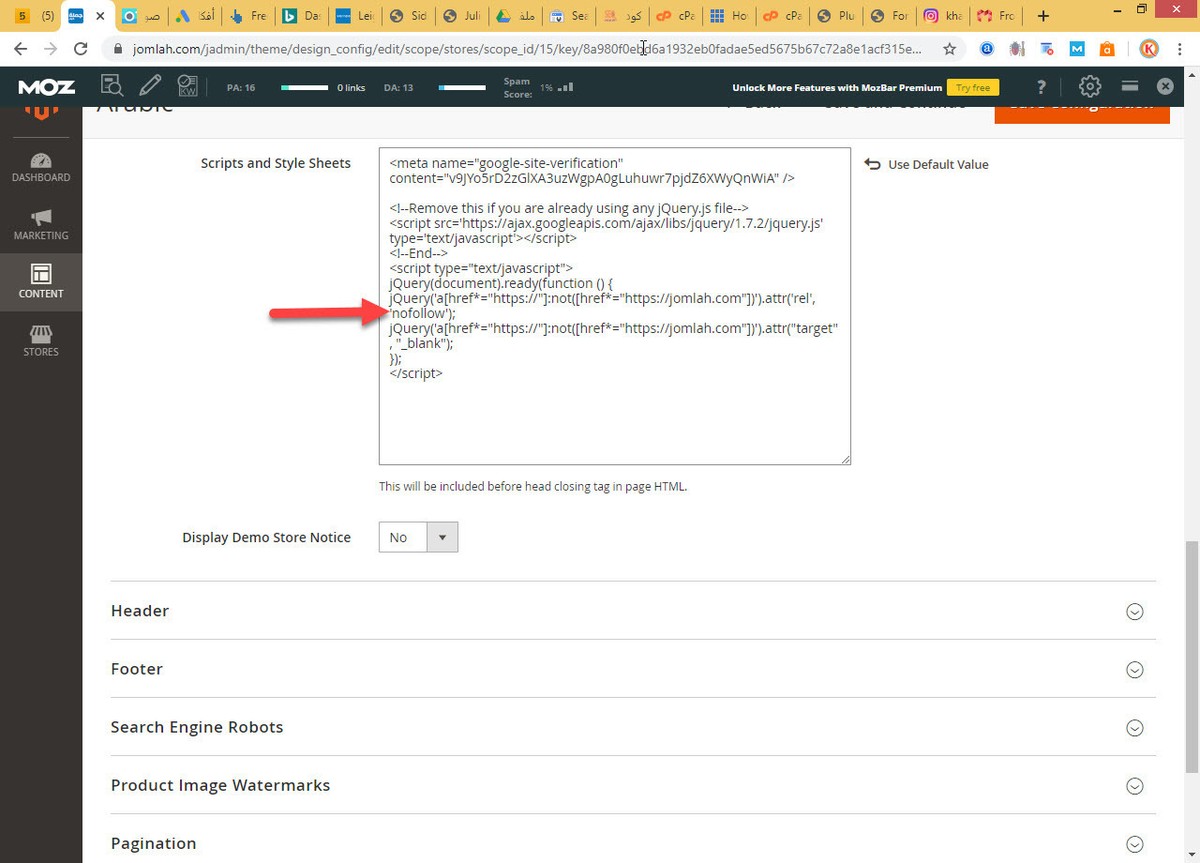Image resolution: width=1200 pixels, height=863 pixels.
Task: Switch to the 'Fre' browser tab
Action: [x=247, y=16]
